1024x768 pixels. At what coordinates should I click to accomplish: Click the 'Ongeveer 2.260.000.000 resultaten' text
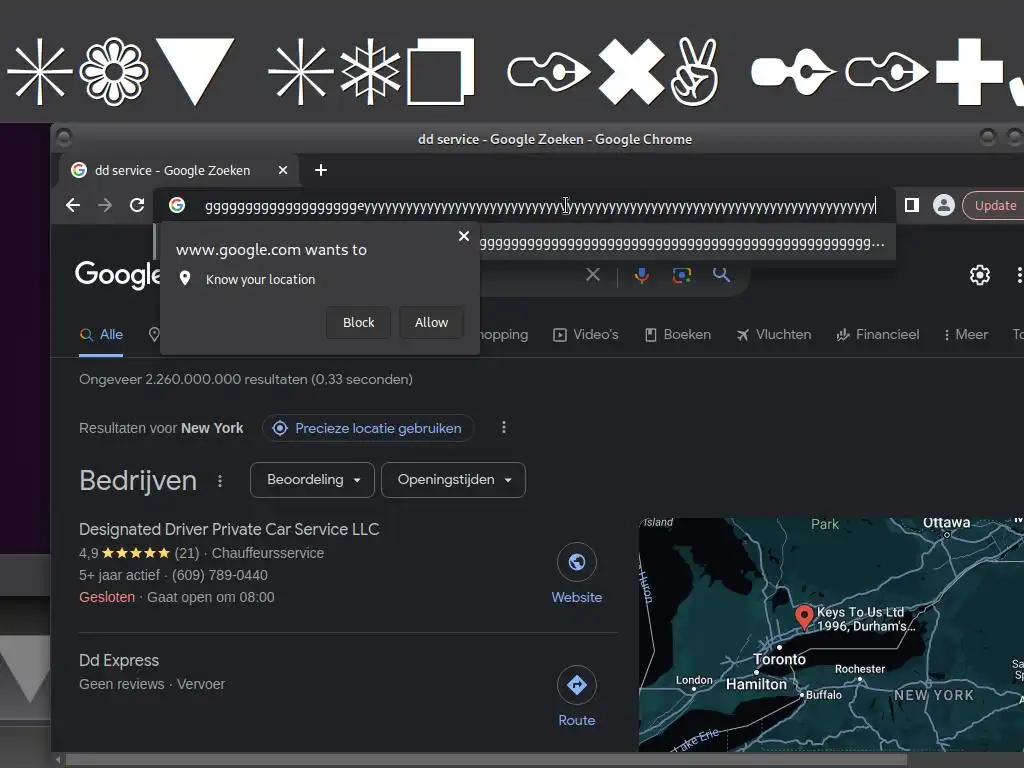click(246, 379)
